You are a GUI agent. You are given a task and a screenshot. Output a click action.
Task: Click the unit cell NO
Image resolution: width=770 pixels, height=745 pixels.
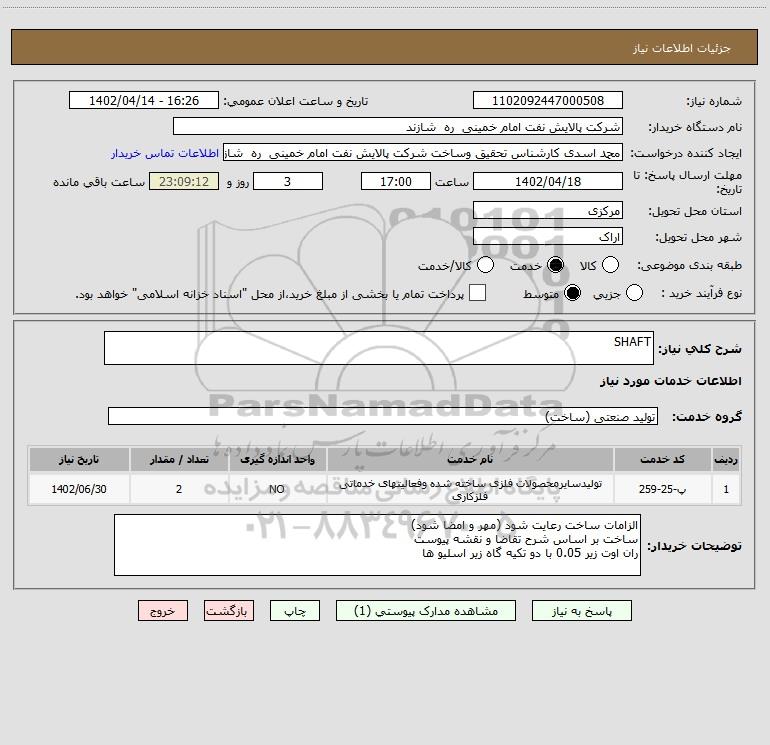click(x=277, y=489)
